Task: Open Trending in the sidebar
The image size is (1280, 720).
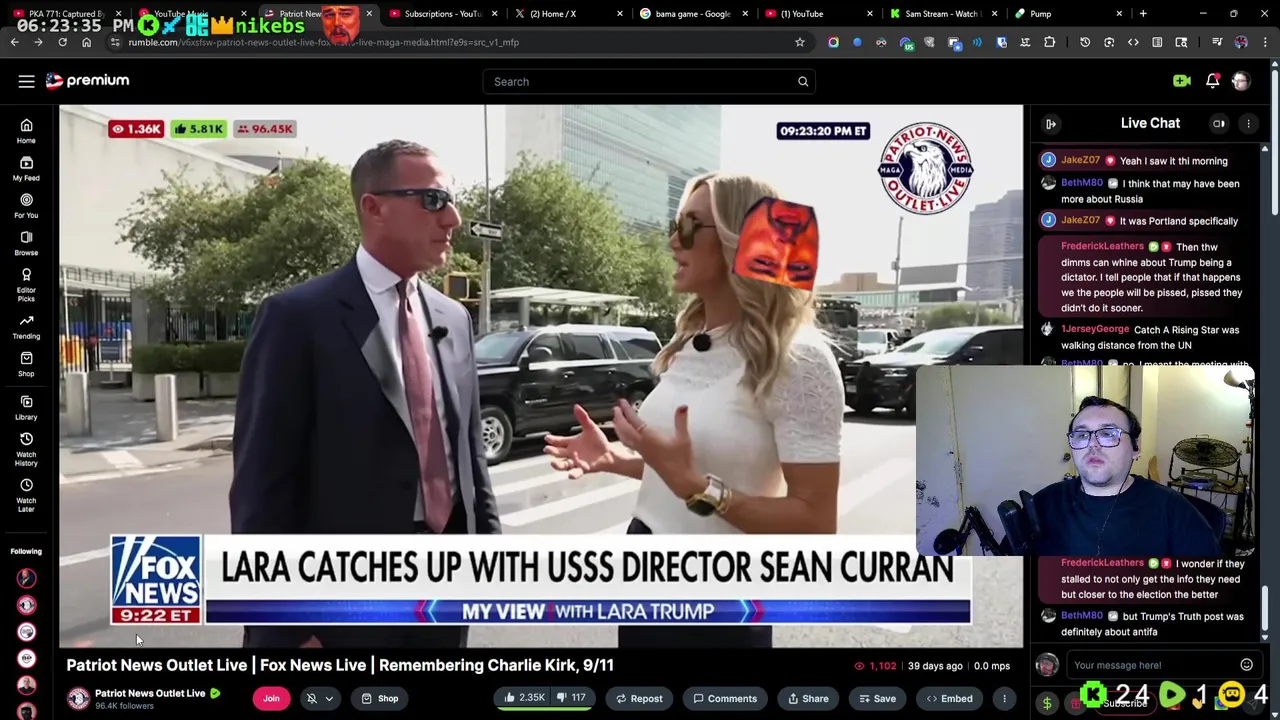Action: point(26,327)
